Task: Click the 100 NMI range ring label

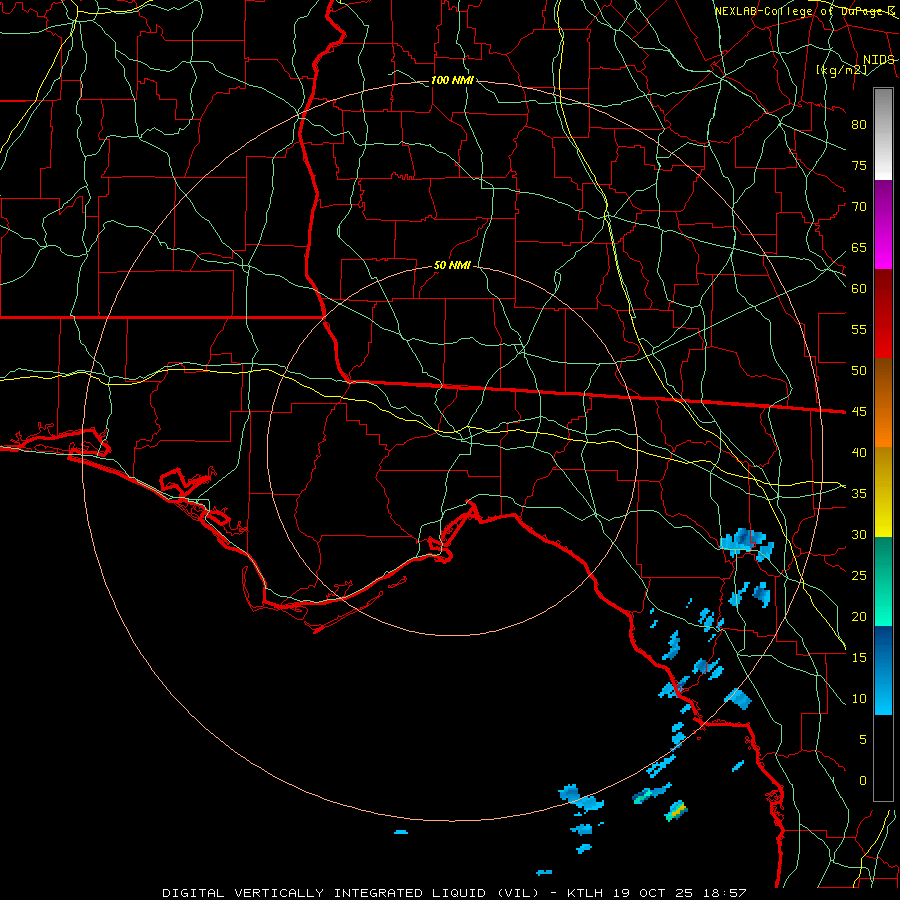Action: pyautogui.click(x=452, y=80)
